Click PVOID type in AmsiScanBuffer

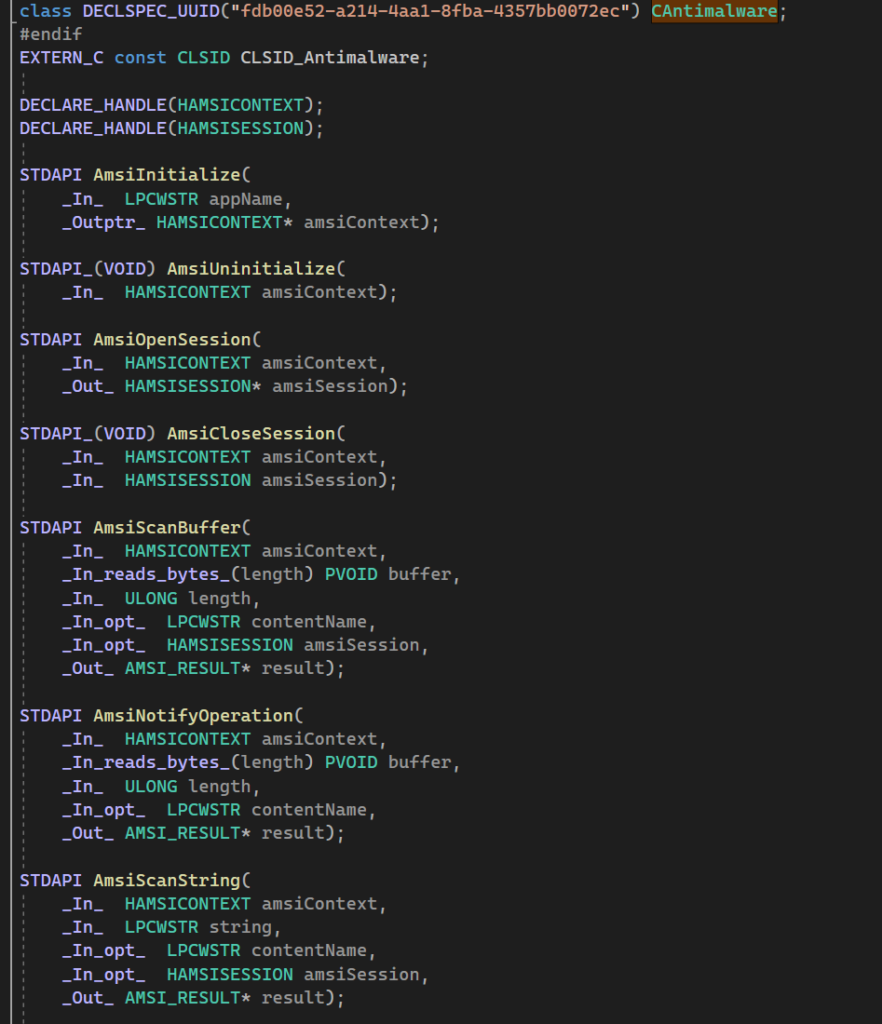click(351, 575)
